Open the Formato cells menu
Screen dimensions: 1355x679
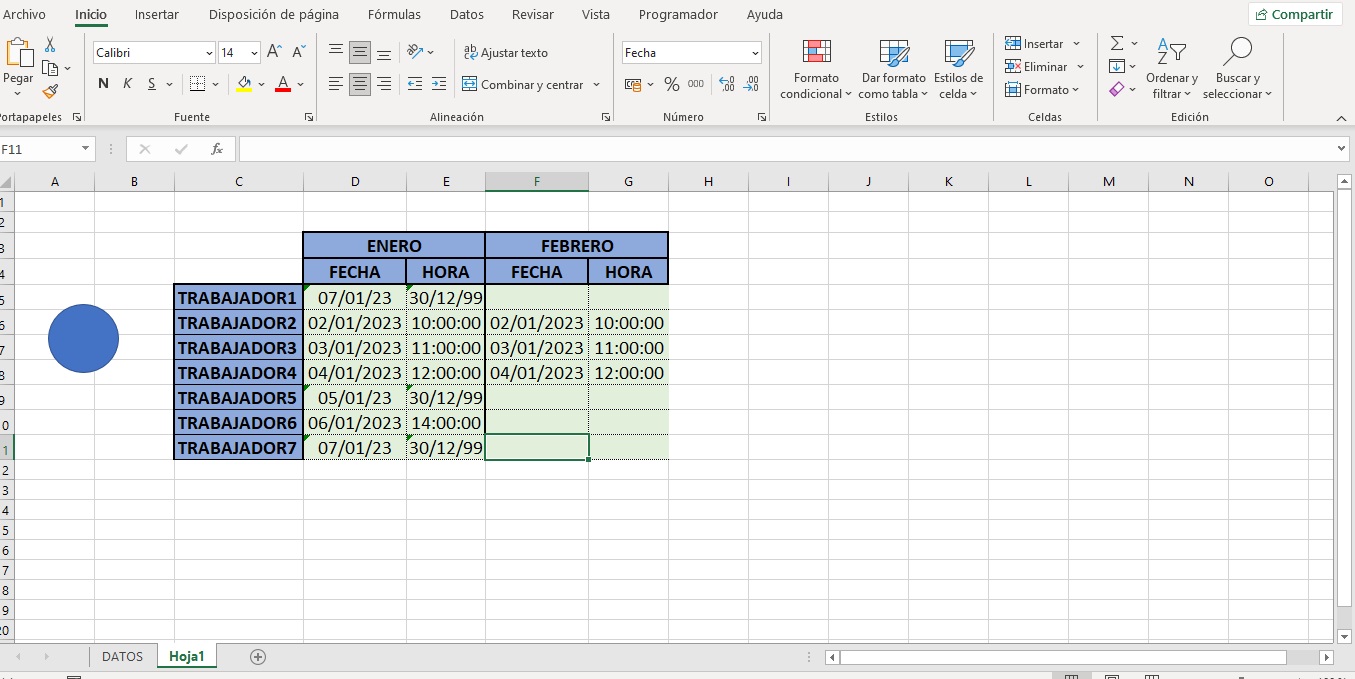(1043, 89)
